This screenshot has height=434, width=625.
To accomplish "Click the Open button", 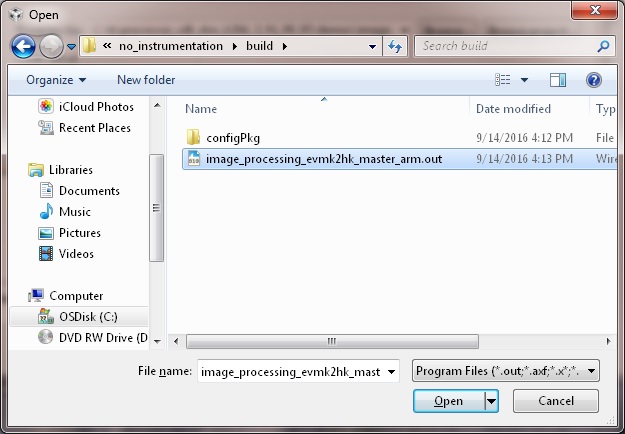I will pyautogui.click(x=447, y=401).
